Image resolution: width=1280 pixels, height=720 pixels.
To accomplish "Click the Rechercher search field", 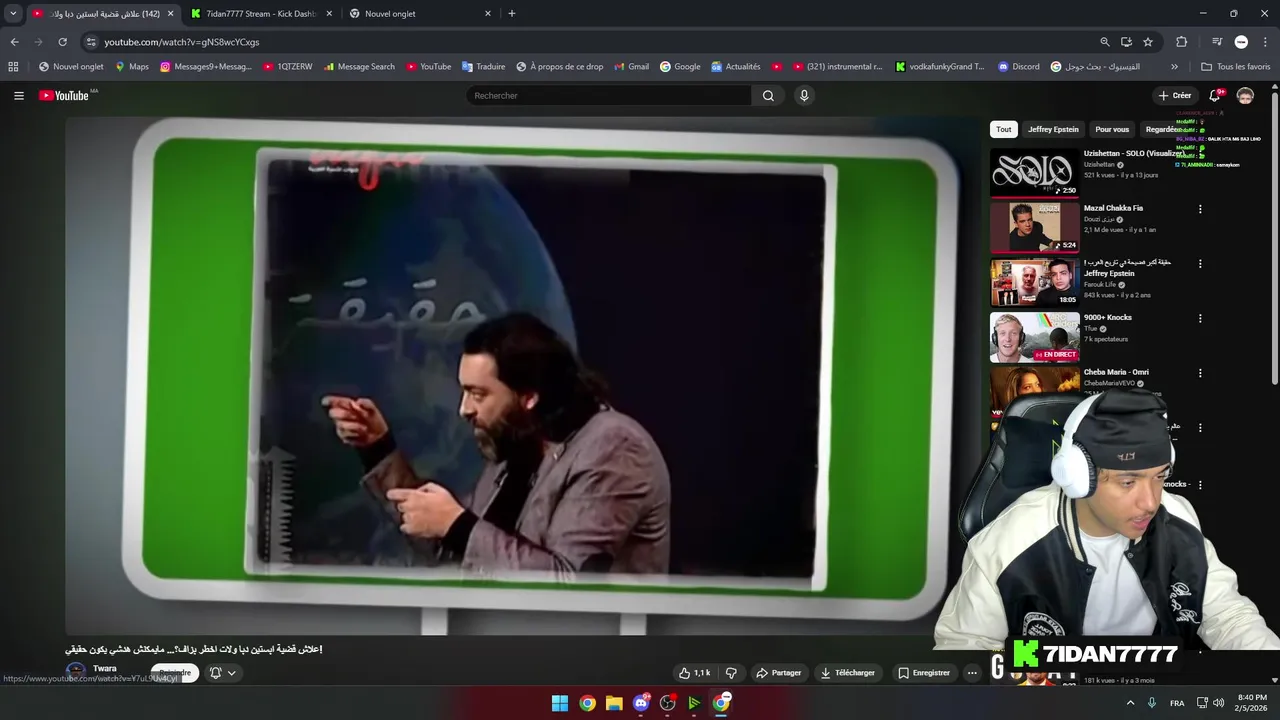I will 608,96.
